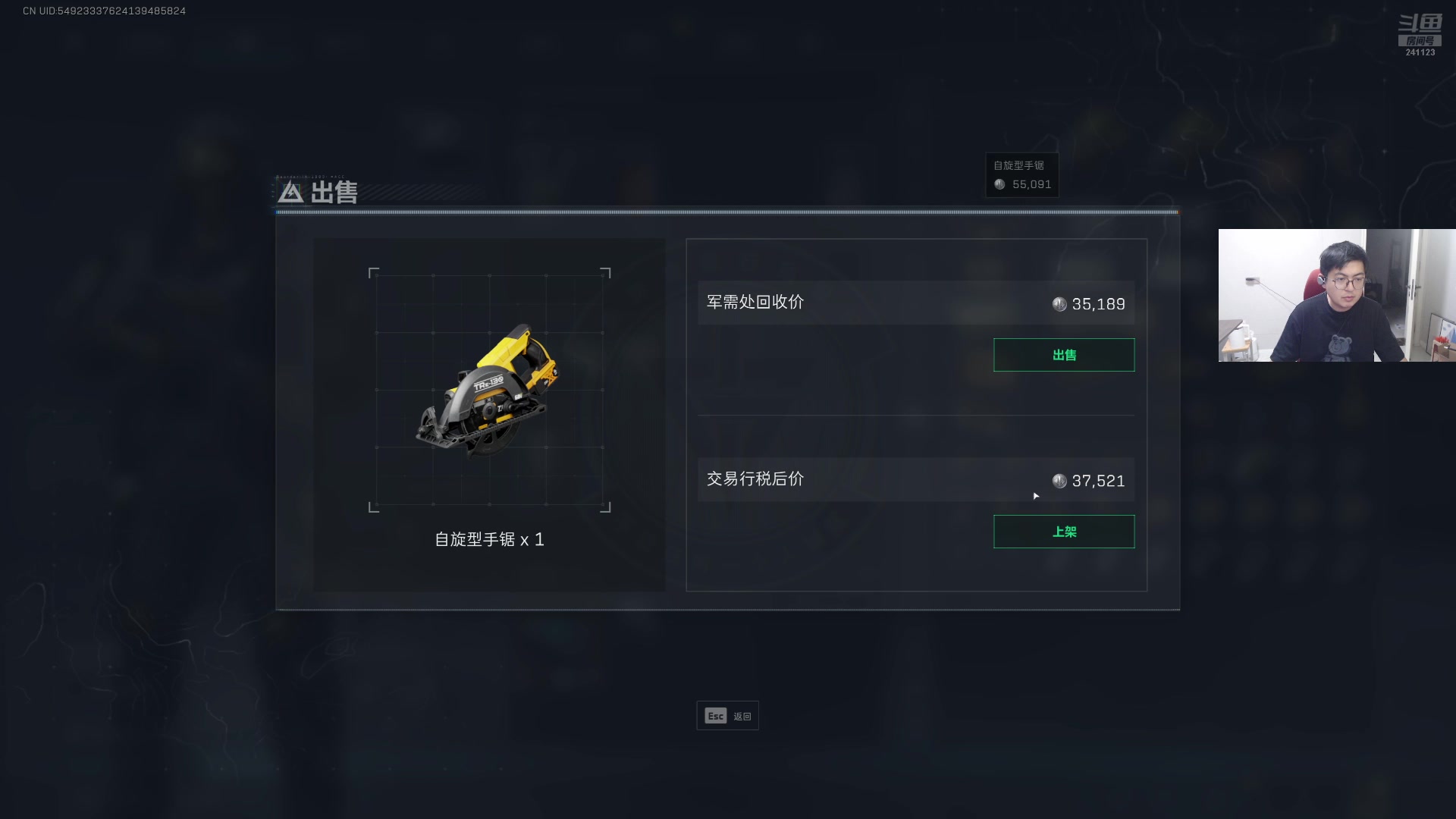The height and width of the screenshot is (819, 1456).
Task: Click coin icon in 55,091 tooltip
Action: (999, 184)
